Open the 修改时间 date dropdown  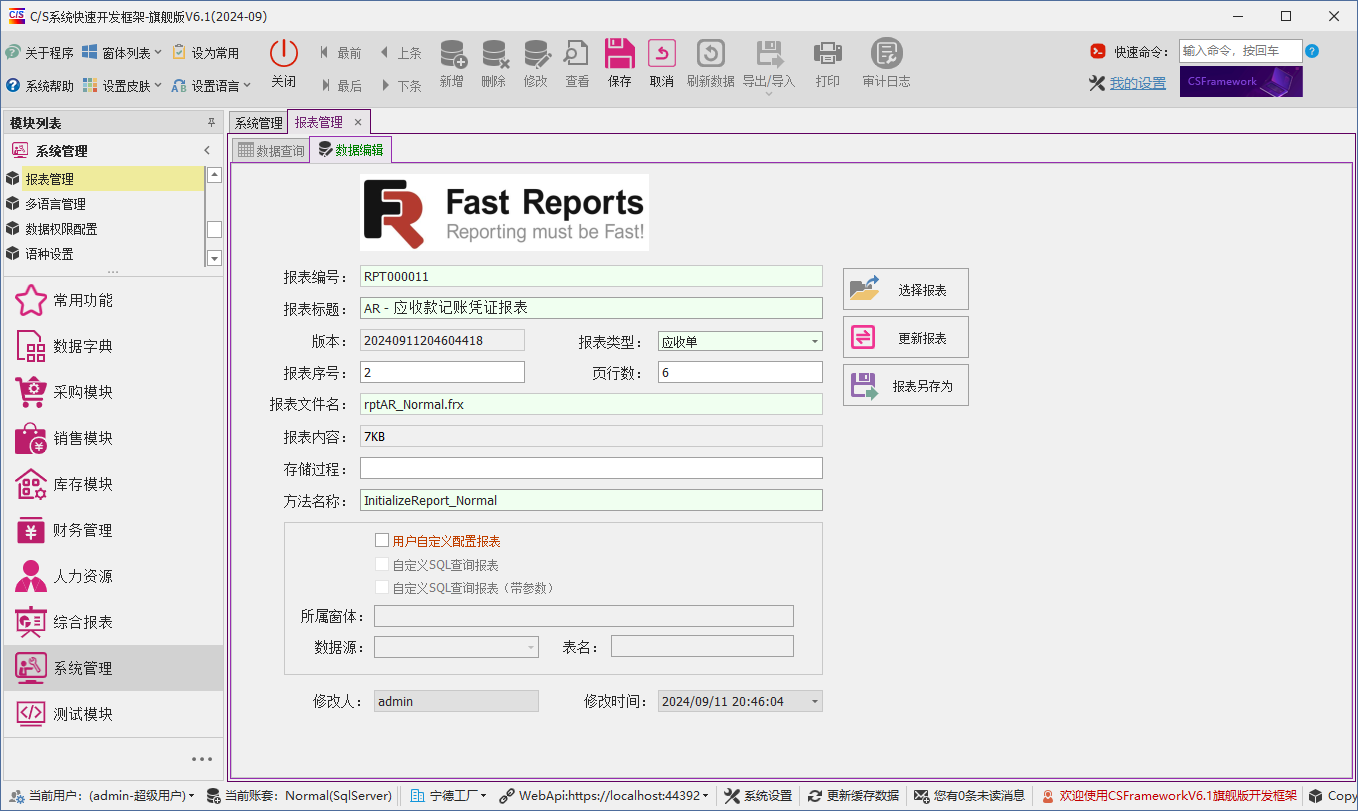815,701
